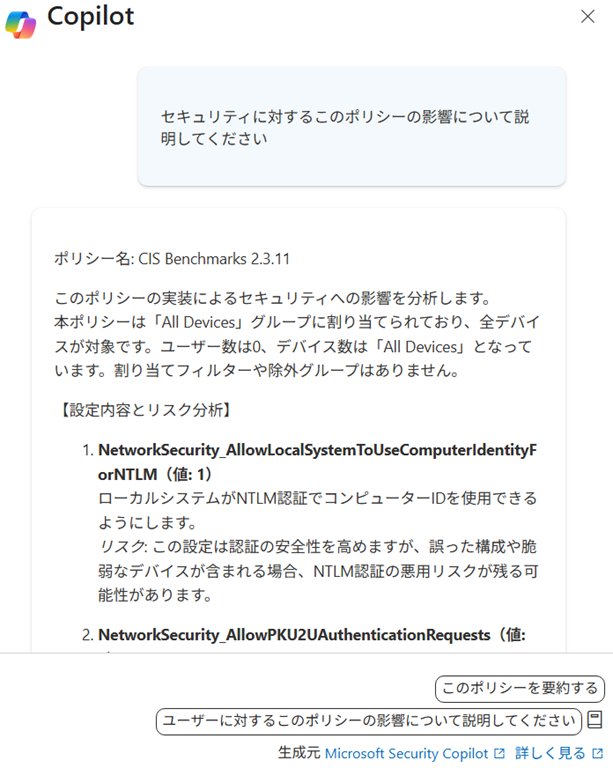Click the ポリシー名: CIS Benchmarks 2.3.11 line
The height and width of the screenshot is (768, 613).
point(172,258)
